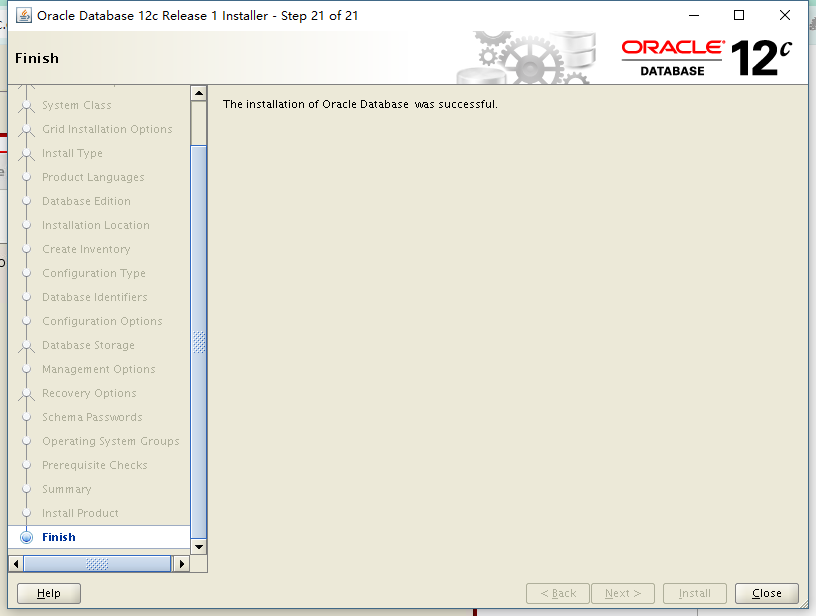The height and width of the screenshot is (616, 816).
Task: Select the Installation Location step
Action: point(96,225)
